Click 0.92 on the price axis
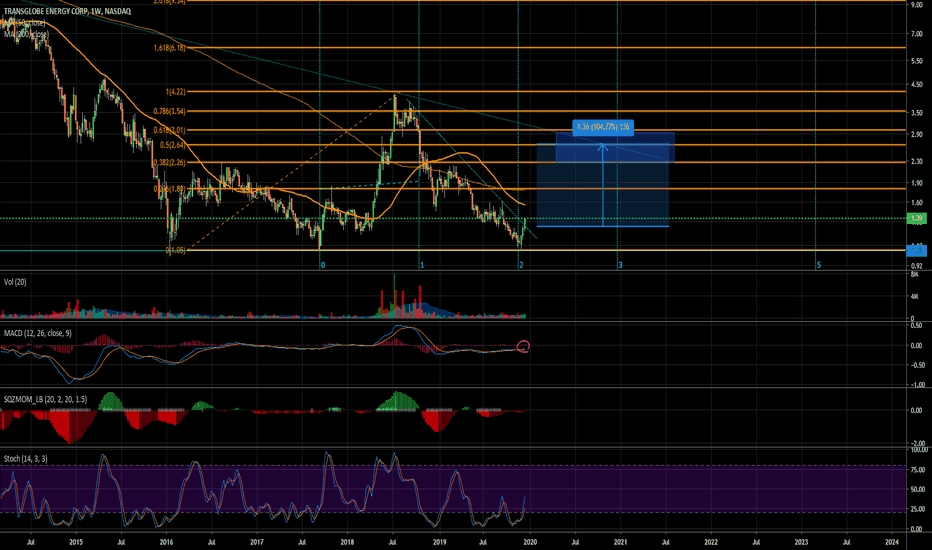The height and width of the screenshot is (550, 932). [917, 266]
